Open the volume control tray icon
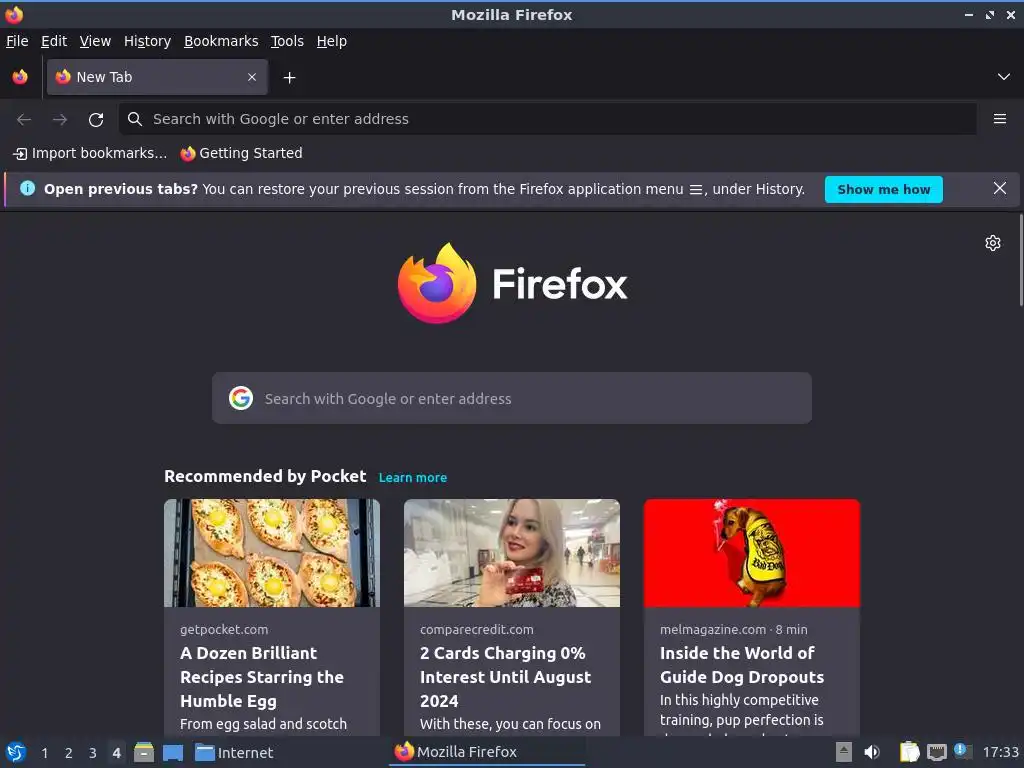The image size is (1024, 768). tap(872, 752)
